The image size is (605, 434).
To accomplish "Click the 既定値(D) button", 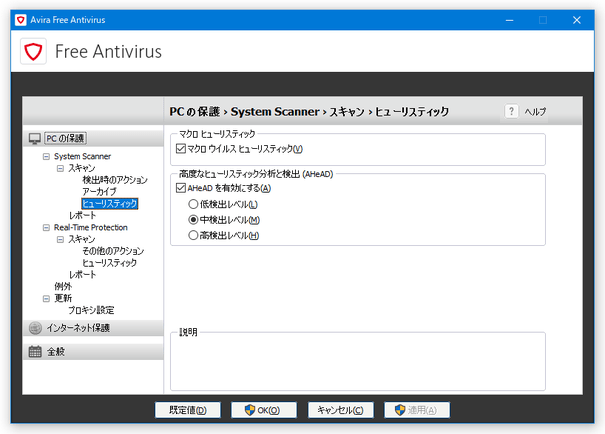I will [x=188, y=410].
